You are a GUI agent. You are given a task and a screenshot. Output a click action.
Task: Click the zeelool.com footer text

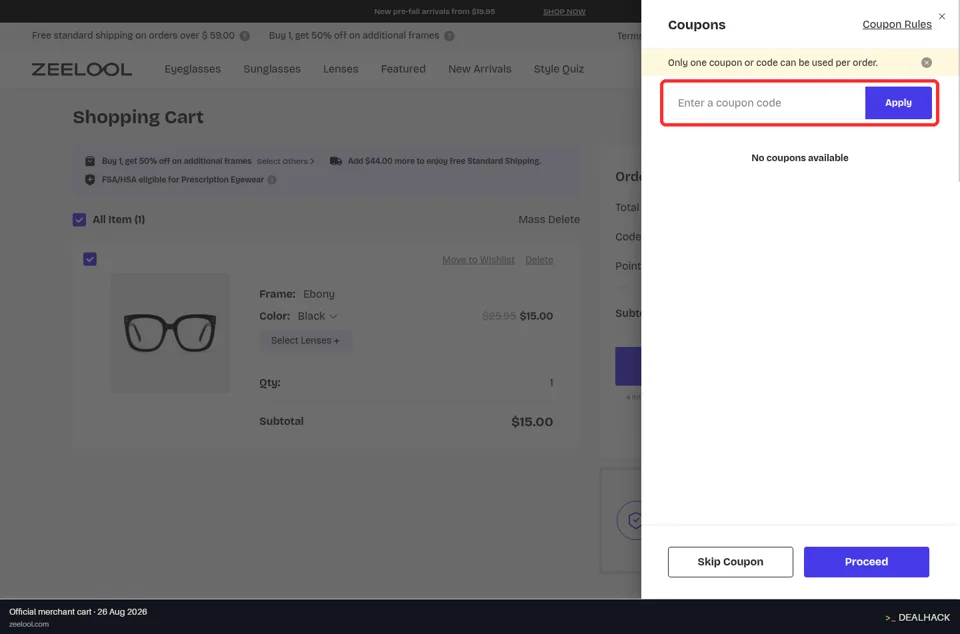pyautogui.click(x=29, y=624)
